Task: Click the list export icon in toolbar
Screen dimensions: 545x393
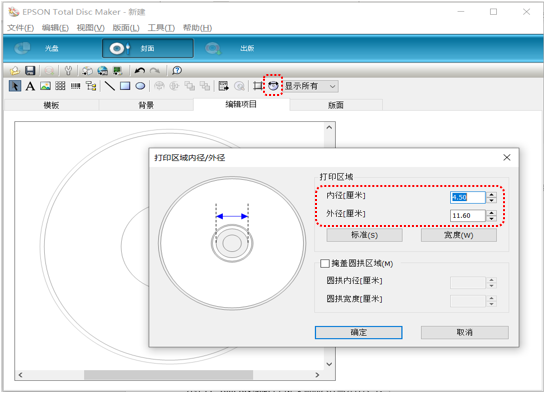Action: coord(223,86)
